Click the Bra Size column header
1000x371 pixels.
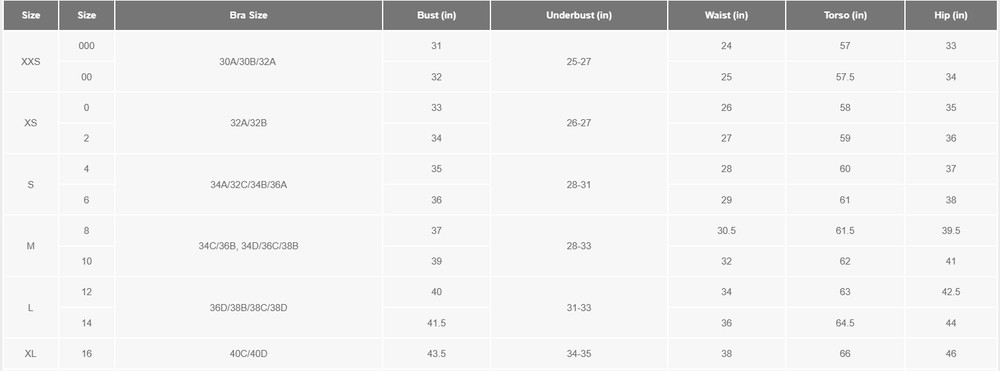248,15
